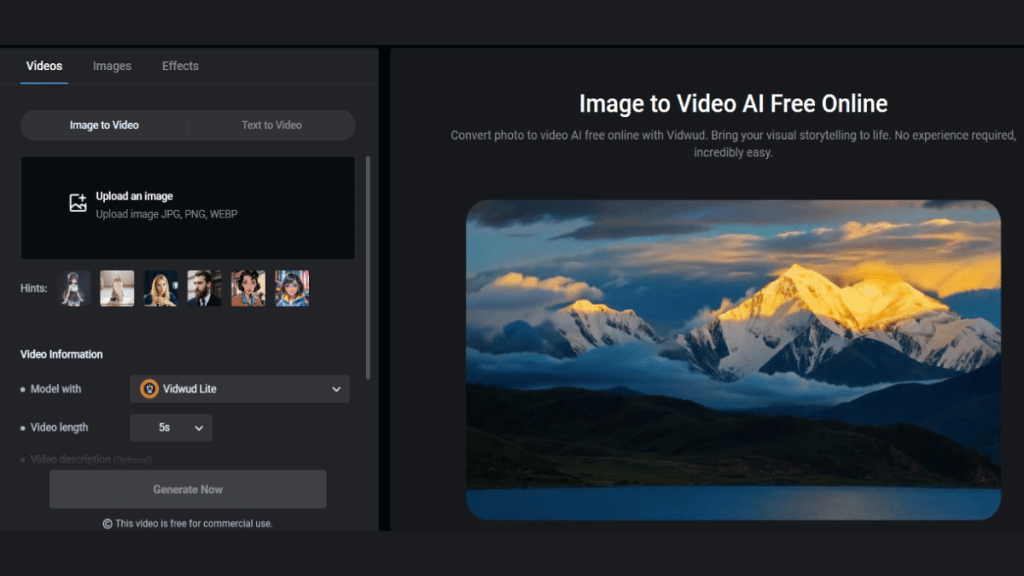
Task: Choose the white cat hint thumbnail
Action: pos(117,288)
